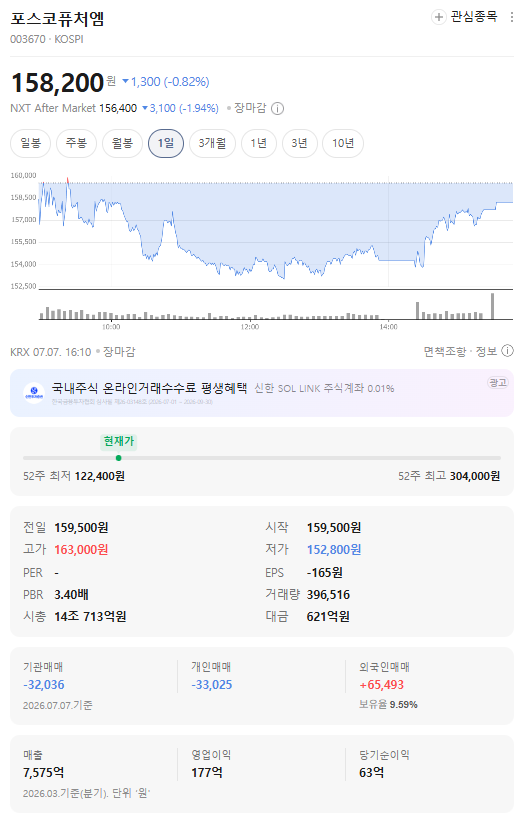Click the Shinhan logo in the ad banner
Image resolution: width=520 pixels, height=813 pixels.
pos(34,393)
